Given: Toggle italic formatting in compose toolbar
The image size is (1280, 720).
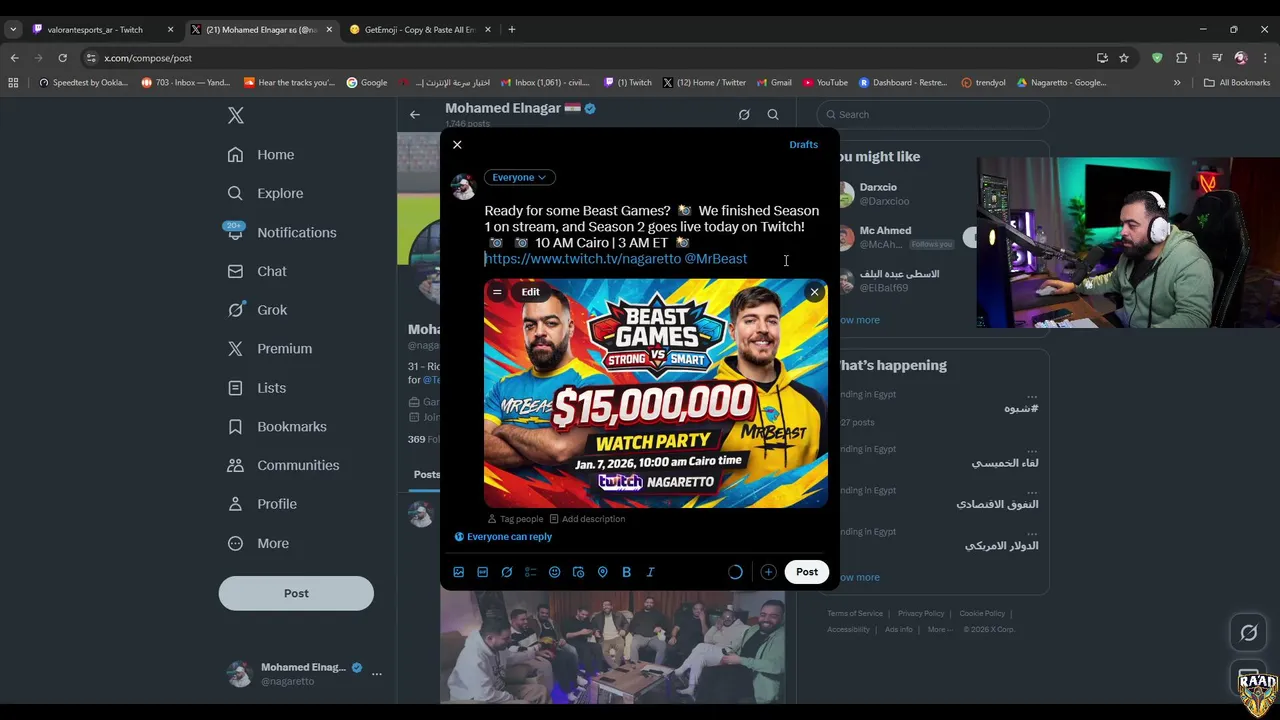Looking at the screenshot, I should 651,572.
